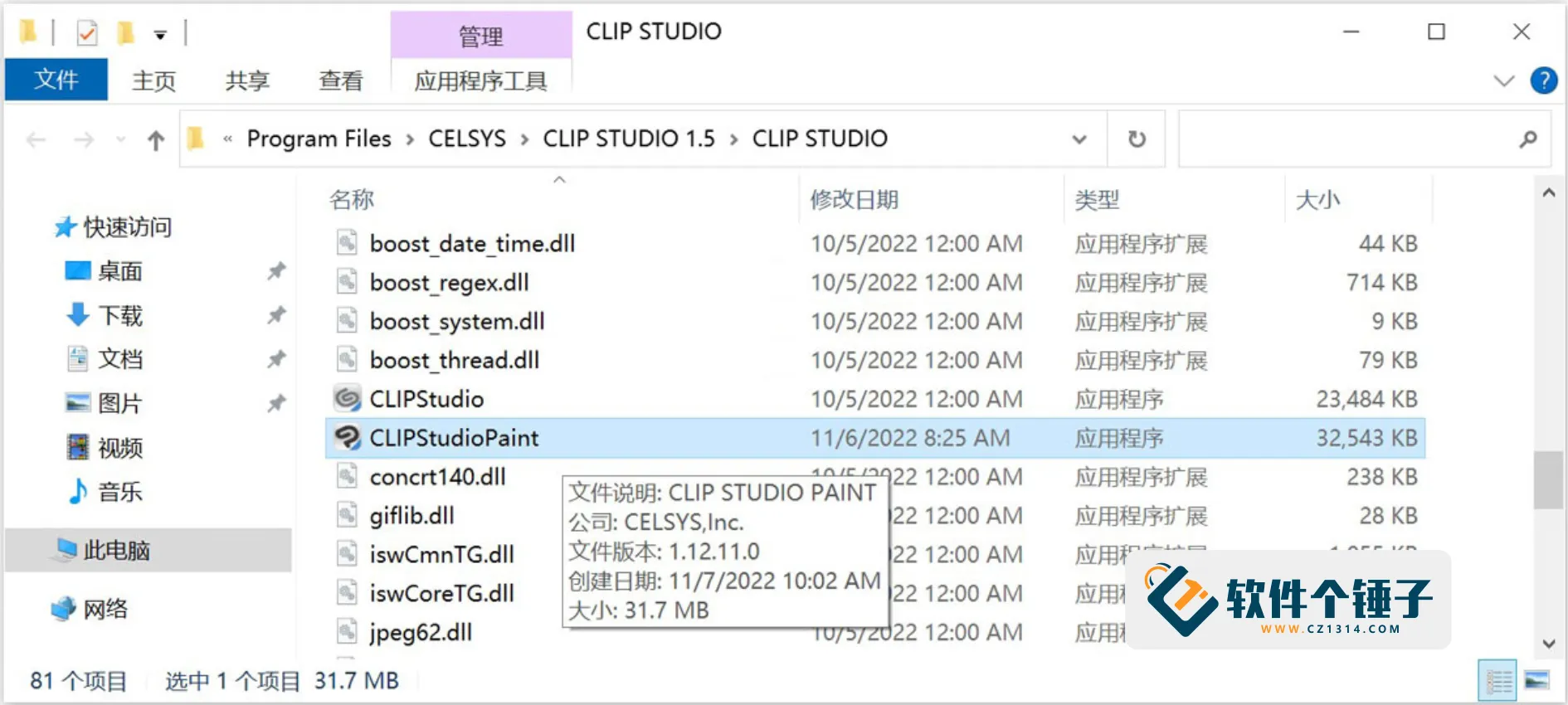Unpin 桌面 from quick access
1568x705 pixels.
pyautogui.click(x=276, y=271)
